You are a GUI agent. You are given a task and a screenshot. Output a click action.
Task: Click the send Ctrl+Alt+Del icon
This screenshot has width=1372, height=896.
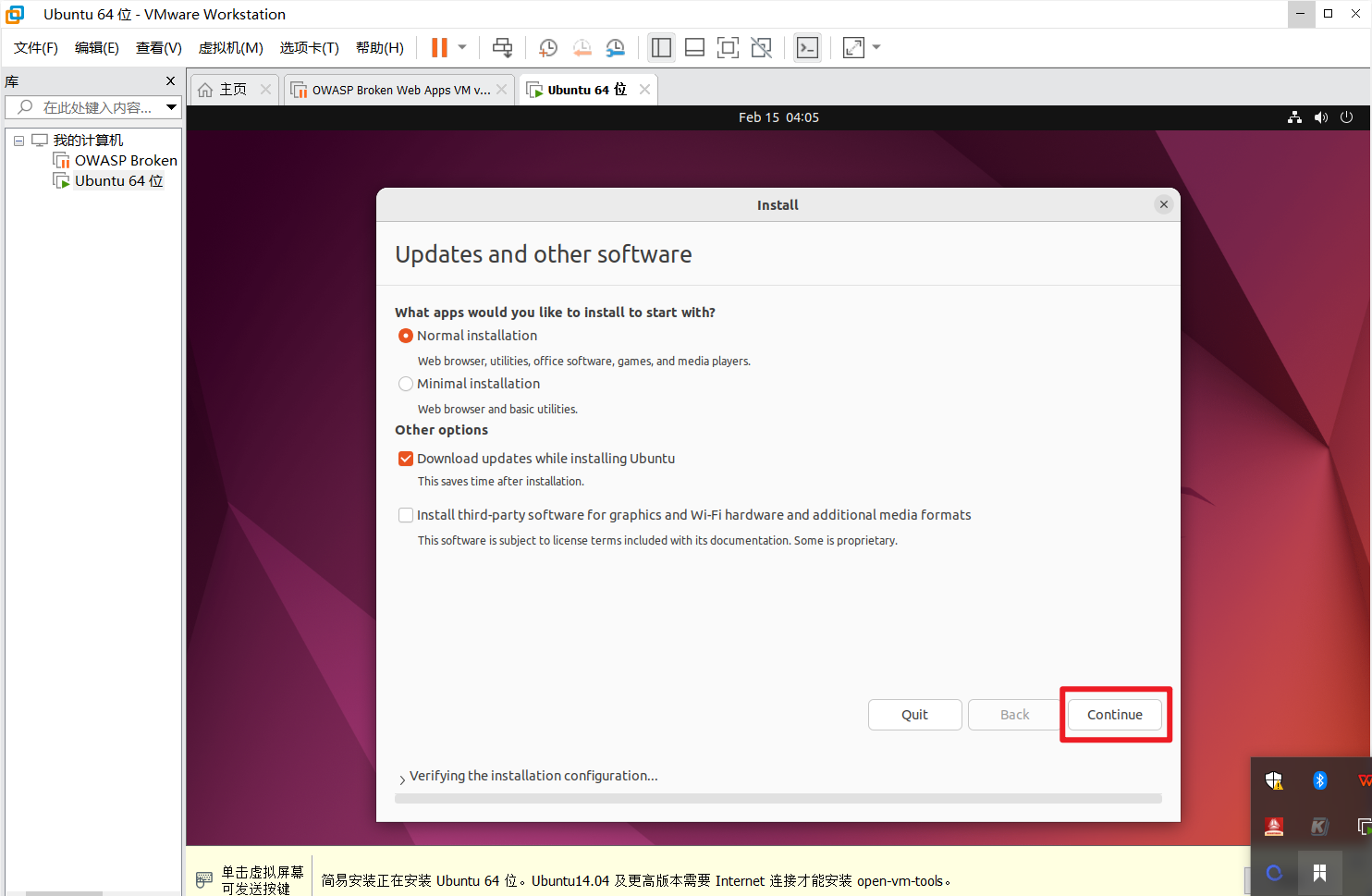502,47
